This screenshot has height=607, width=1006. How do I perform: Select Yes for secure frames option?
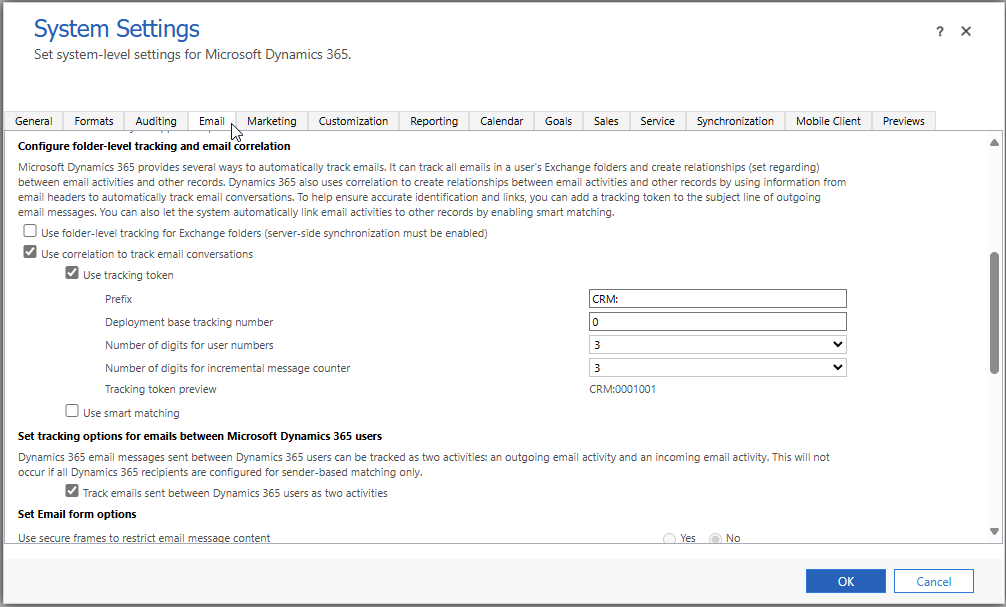[669, 538]
